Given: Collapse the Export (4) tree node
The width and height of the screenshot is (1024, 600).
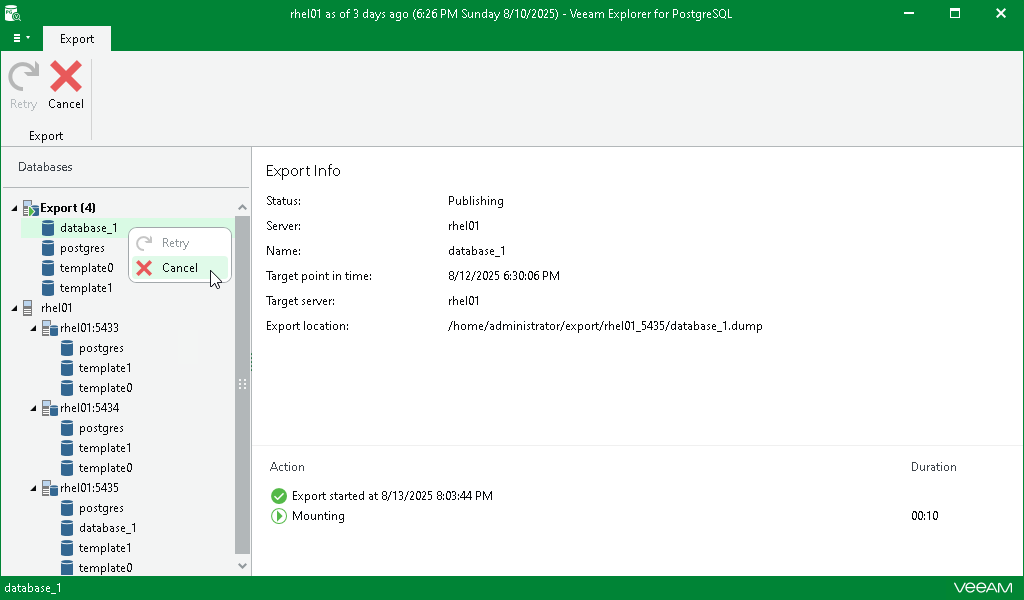Looking at the screenshot, I should [13, 207].
